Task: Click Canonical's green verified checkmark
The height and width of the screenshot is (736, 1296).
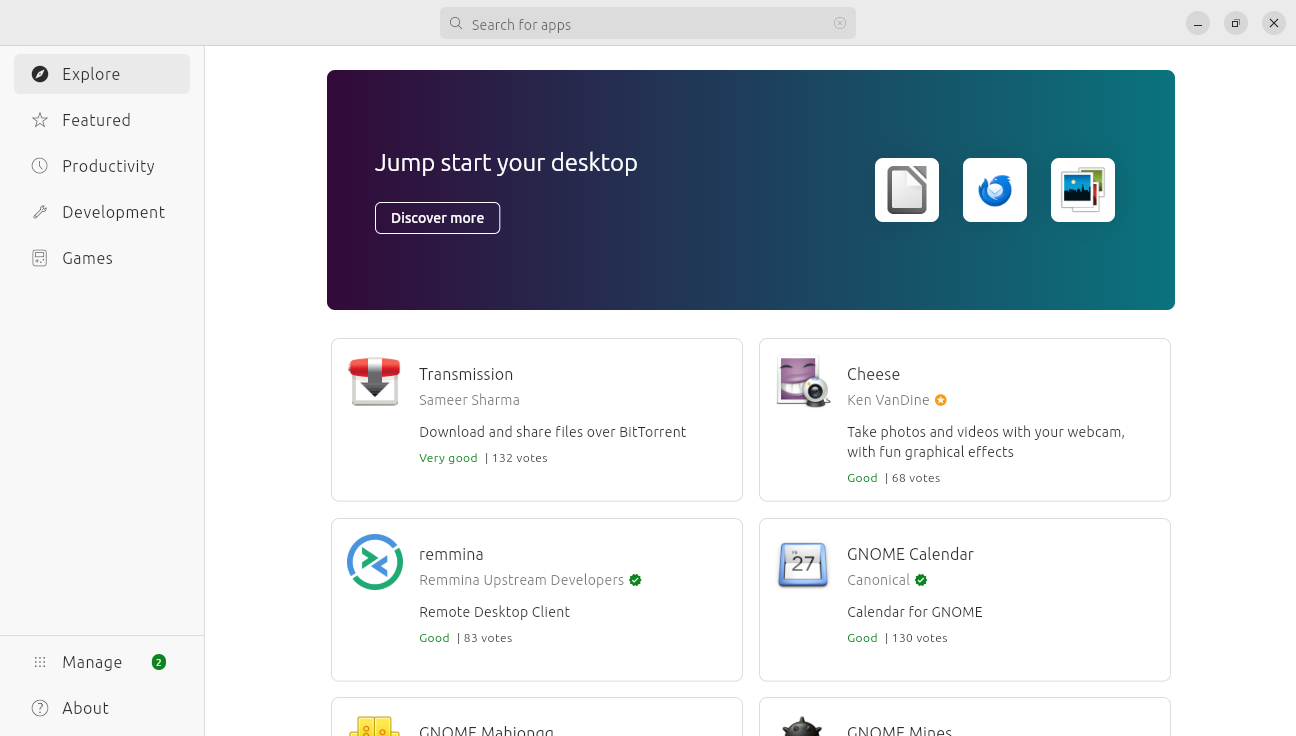Action: pyautogui.click(x=921, y=580)
